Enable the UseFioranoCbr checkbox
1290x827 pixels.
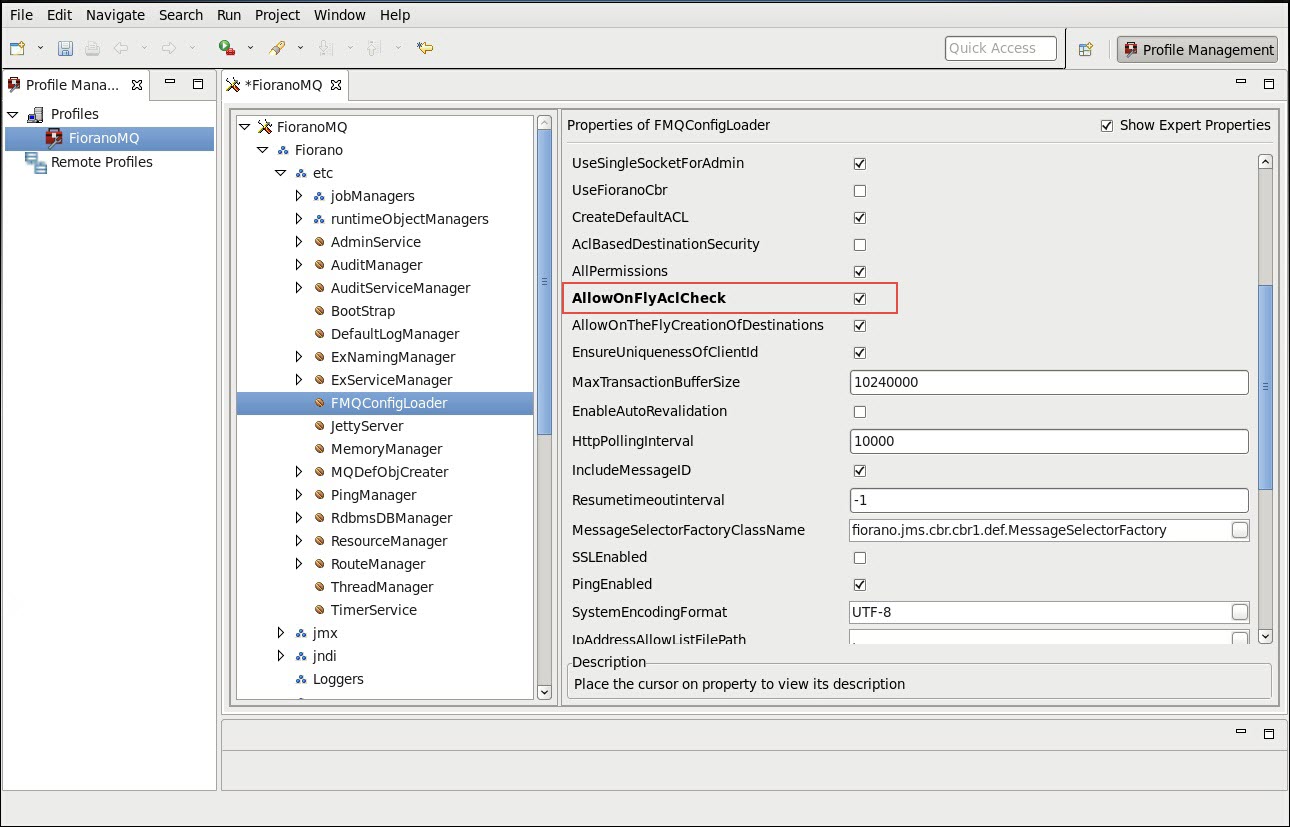860,191
